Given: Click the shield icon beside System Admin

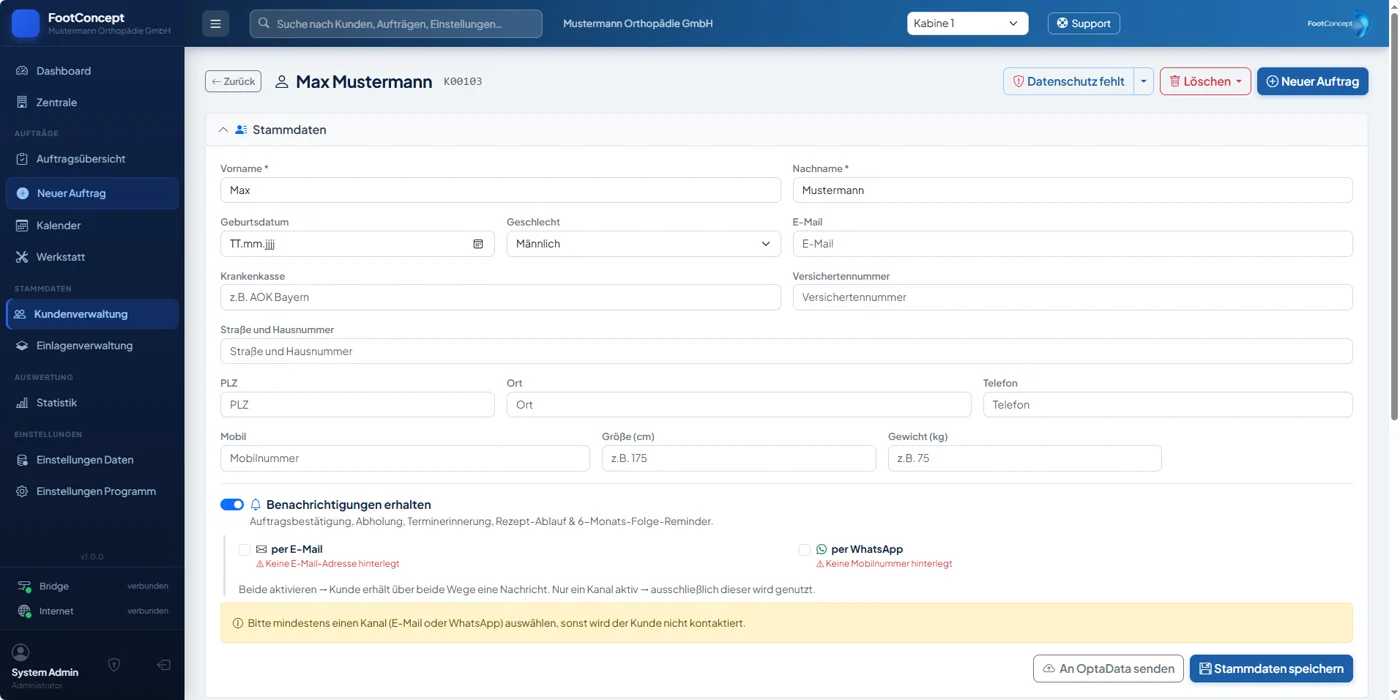Looking at the screenshot, I should [114, 665].
